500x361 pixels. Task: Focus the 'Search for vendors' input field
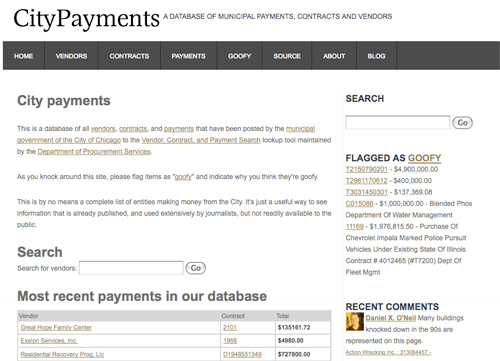(131, 268)
